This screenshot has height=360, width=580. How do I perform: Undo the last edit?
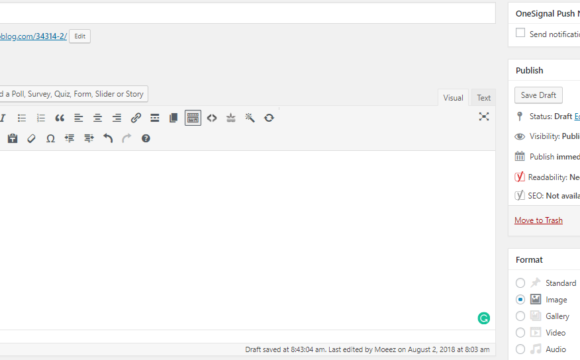tap(108, 138)
